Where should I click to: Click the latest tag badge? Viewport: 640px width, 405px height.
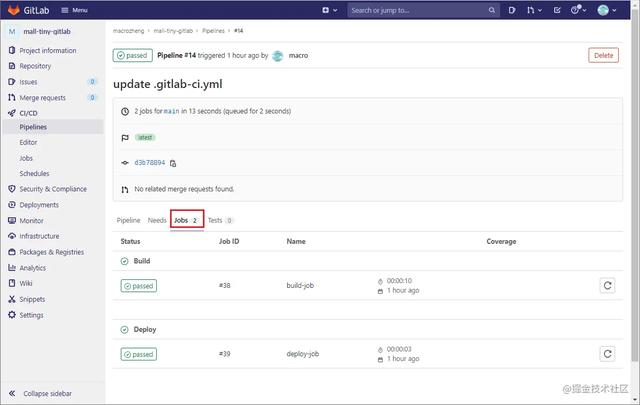[145, 138]
